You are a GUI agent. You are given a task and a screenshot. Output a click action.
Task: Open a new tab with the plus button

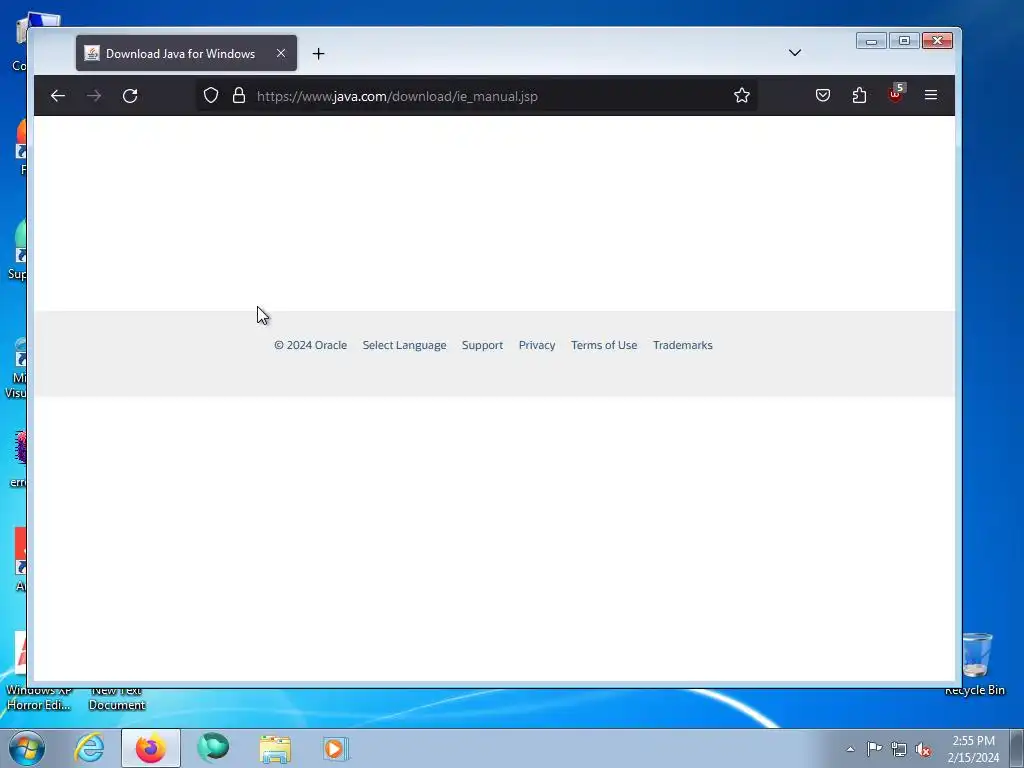pos(318,54)
